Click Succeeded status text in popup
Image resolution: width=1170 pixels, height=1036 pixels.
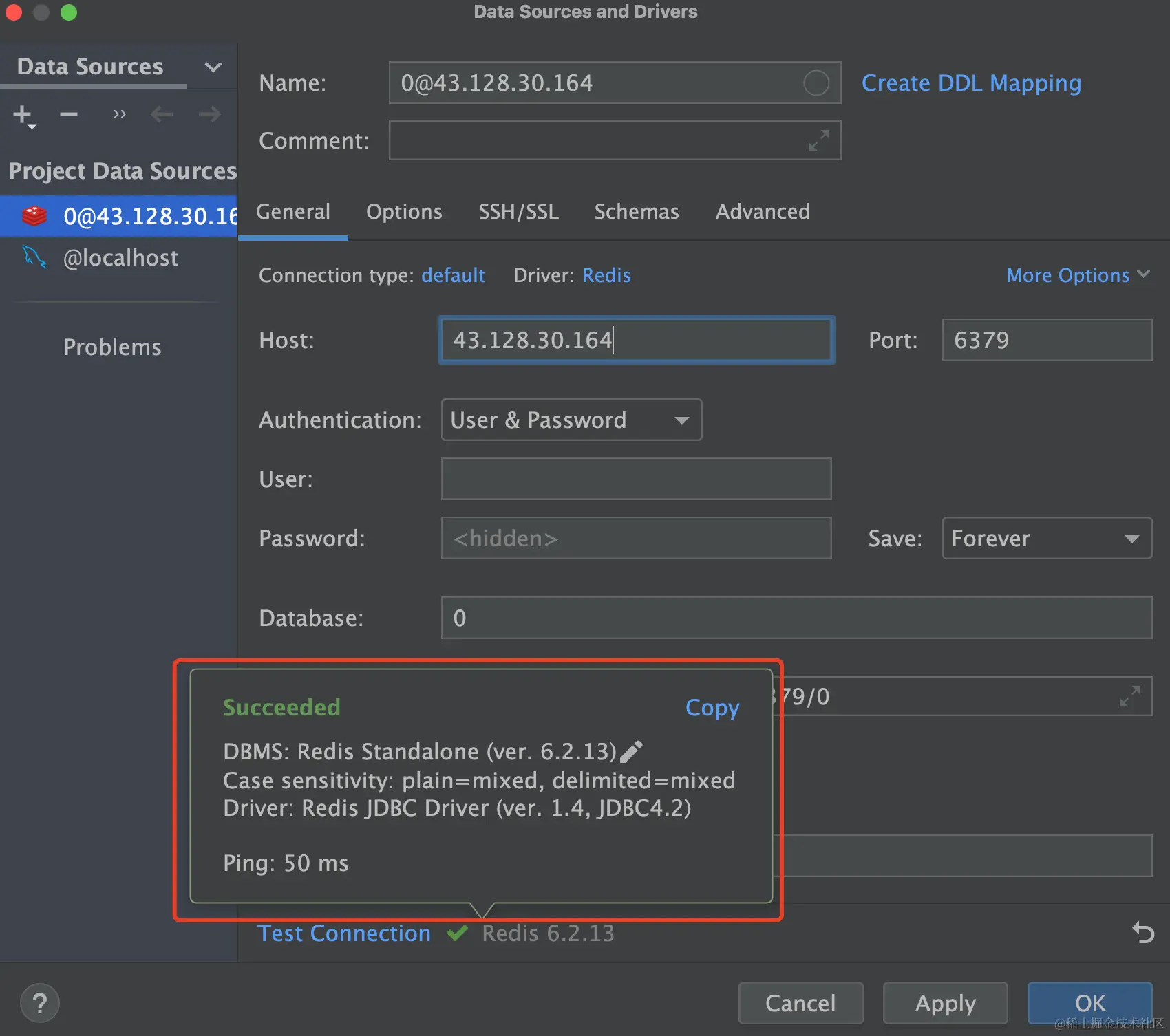tap(281, 707)
